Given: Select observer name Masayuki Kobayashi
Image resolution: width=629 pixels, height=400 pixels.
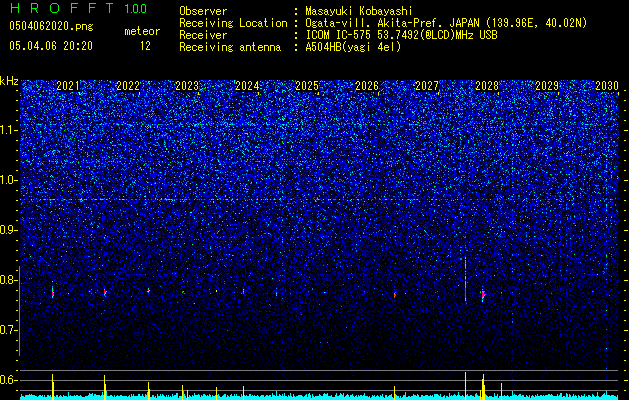Looking at the screenshot, I should click(359, 11).
